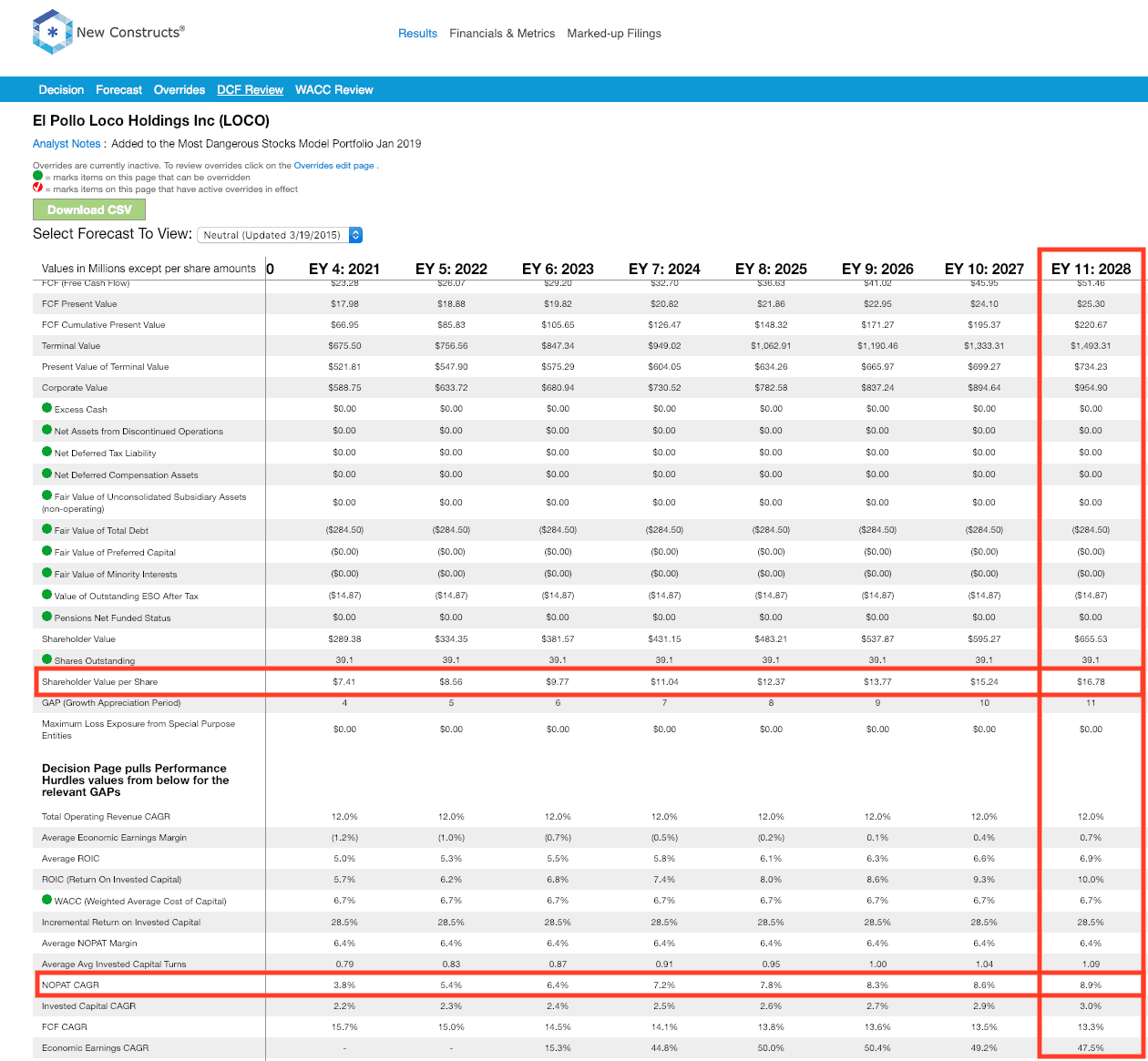Screen dimensions: 1148x1061
Task: Click the green override dot beside Excess Cash
Action: 47,408
